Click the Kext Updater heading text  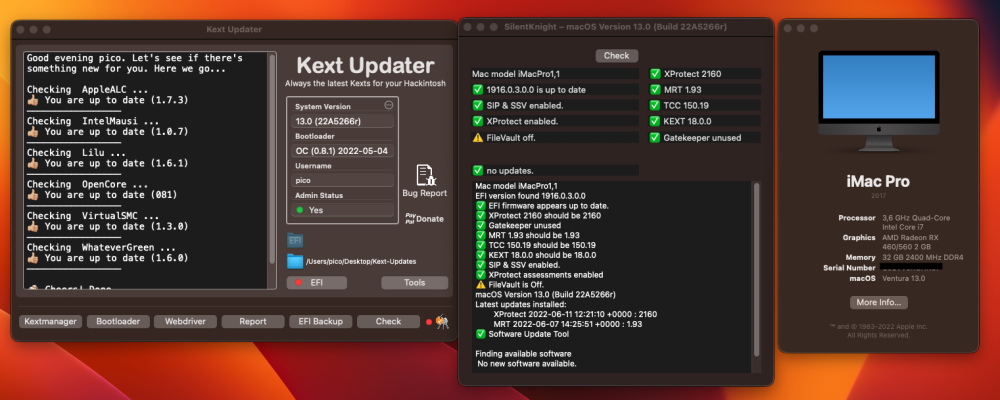click(365, 66)
